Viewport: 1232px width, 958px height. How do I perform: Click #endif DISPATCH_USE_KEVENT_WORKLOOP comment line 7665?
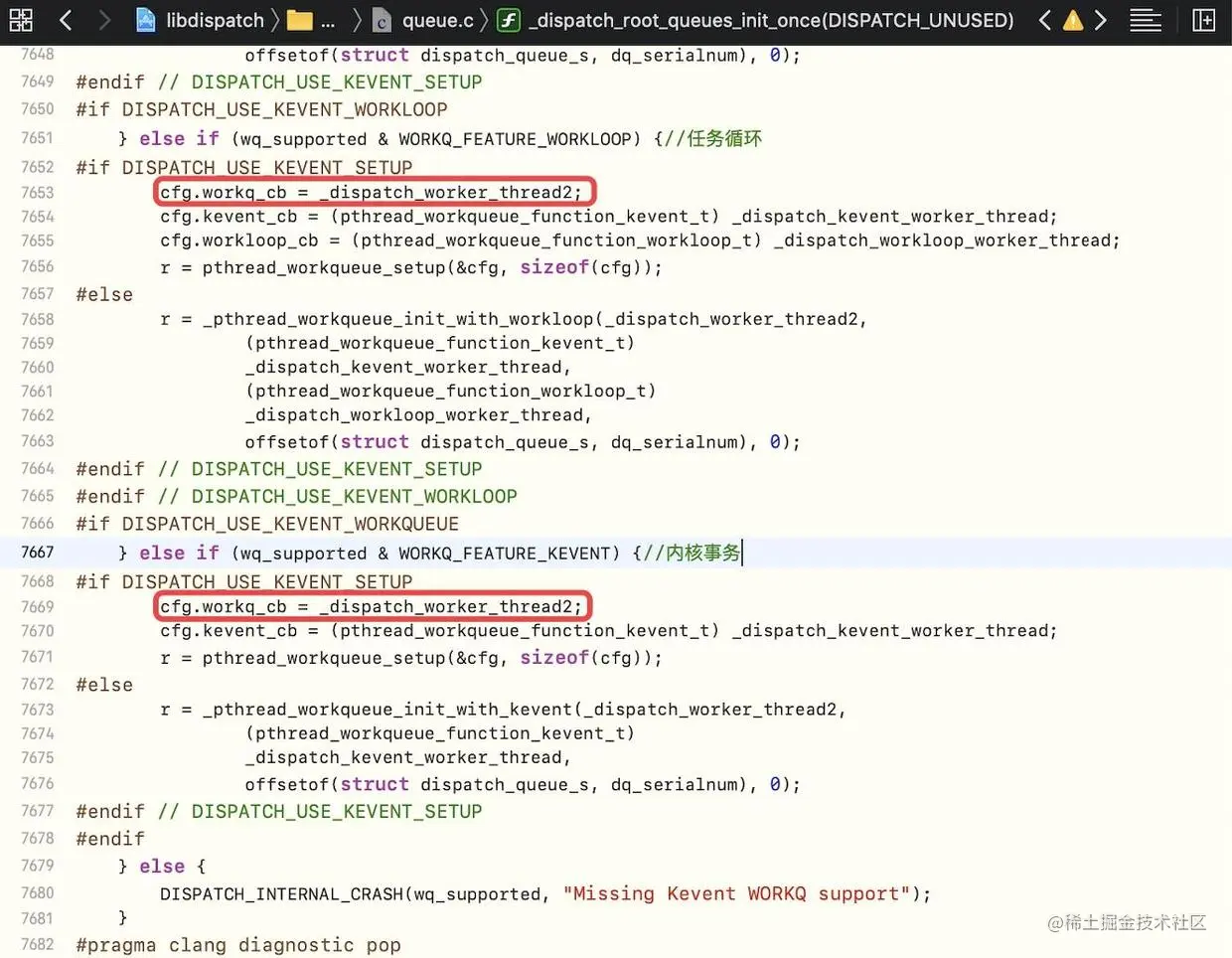click(296, 497)
